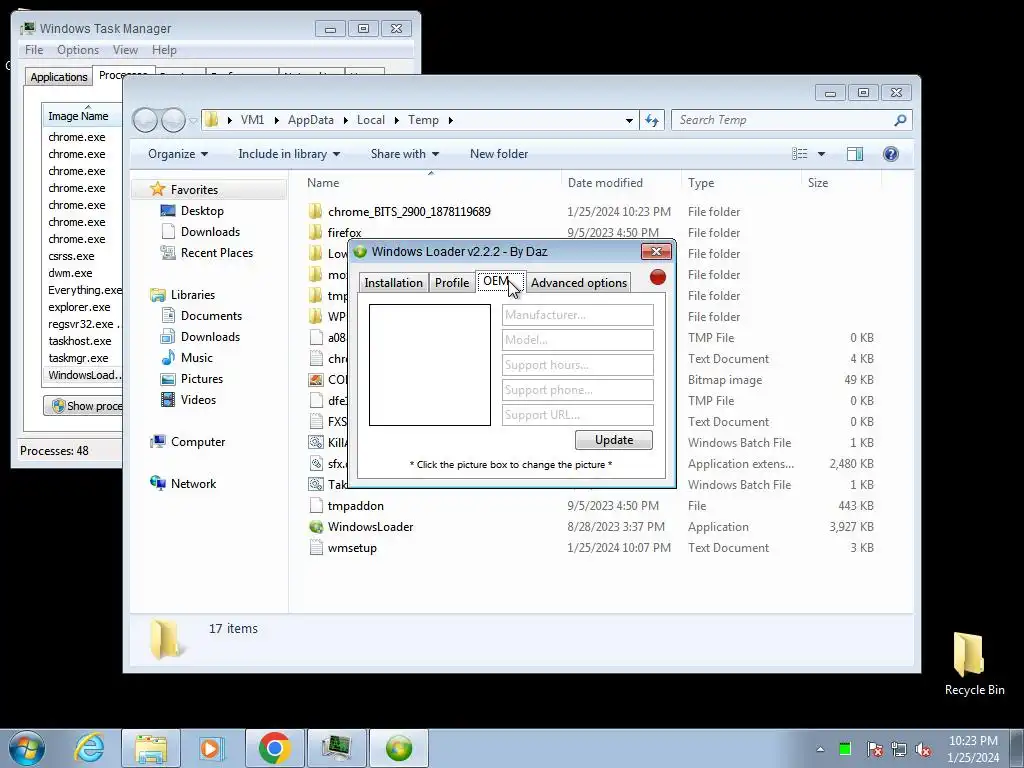Select chrome_BITS_2900_1878119689 folder icon
1024x768 pixels.
[315, 212]
